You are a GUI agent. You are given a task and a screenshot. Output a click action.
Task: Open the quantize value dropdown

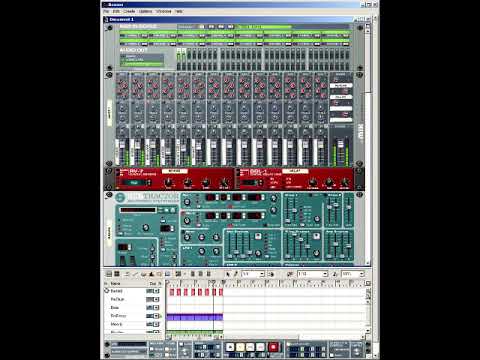tap(325, 274)
